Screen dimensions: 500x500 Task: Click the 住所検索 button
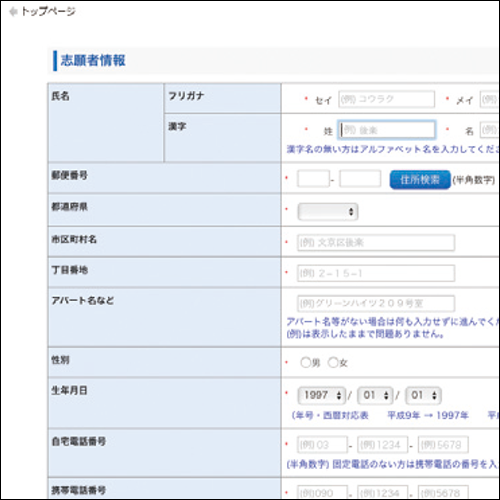tap(420, 180)
